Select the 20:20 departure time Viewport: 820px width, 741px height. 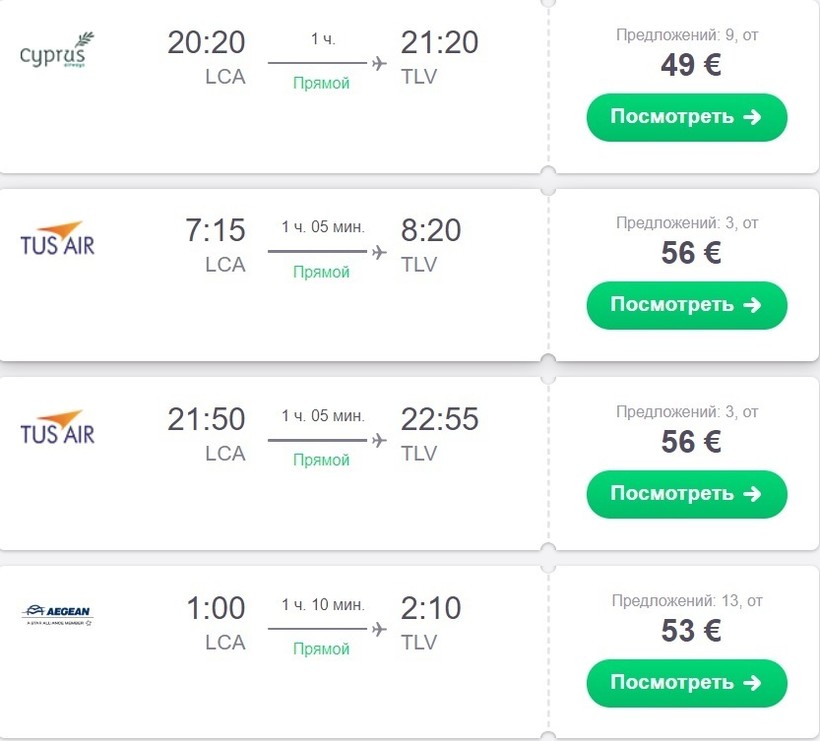click(x=206, y=42)
